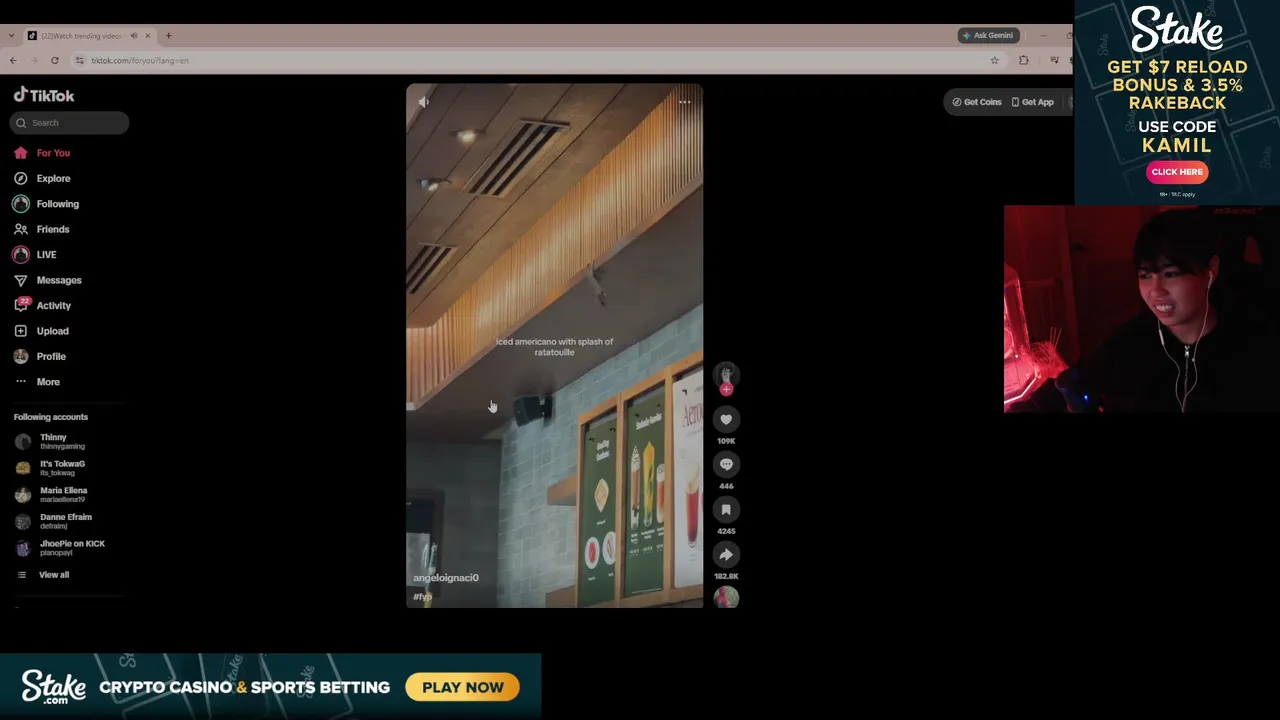Click the Stake PLAY NOW button

(x=463, y=687)
